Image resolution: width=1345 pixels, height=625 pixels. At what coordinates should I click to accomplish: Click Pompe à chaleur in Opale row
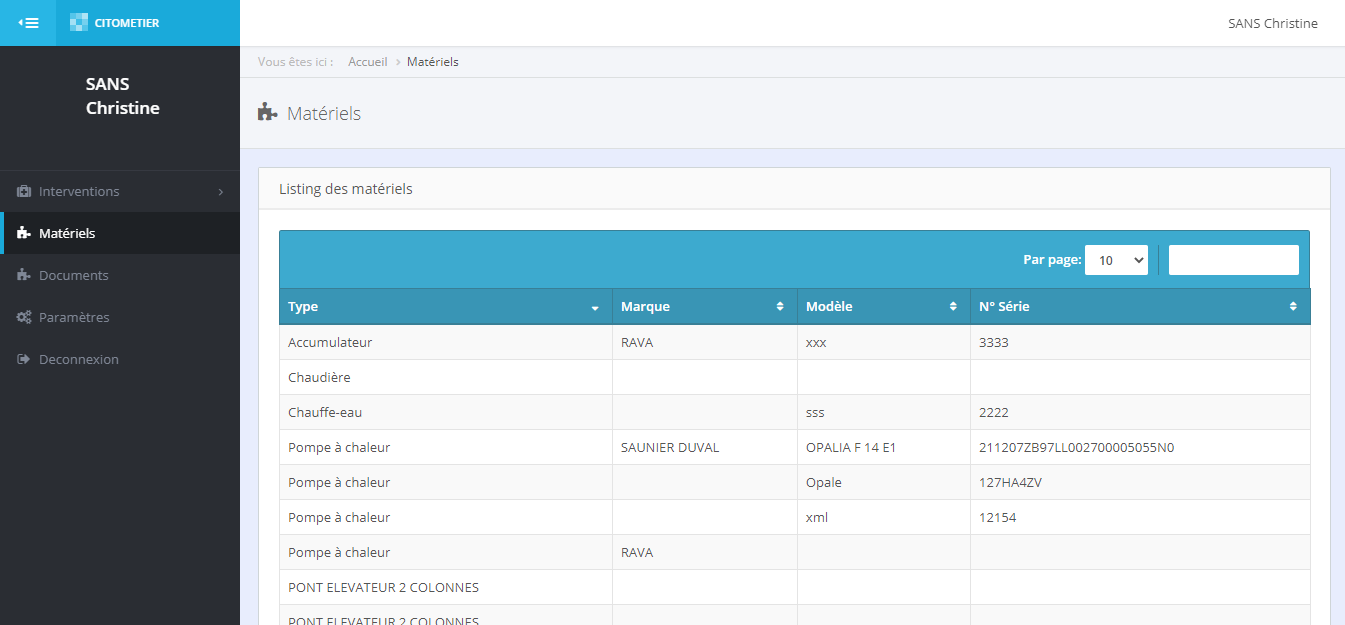point(339,482)
